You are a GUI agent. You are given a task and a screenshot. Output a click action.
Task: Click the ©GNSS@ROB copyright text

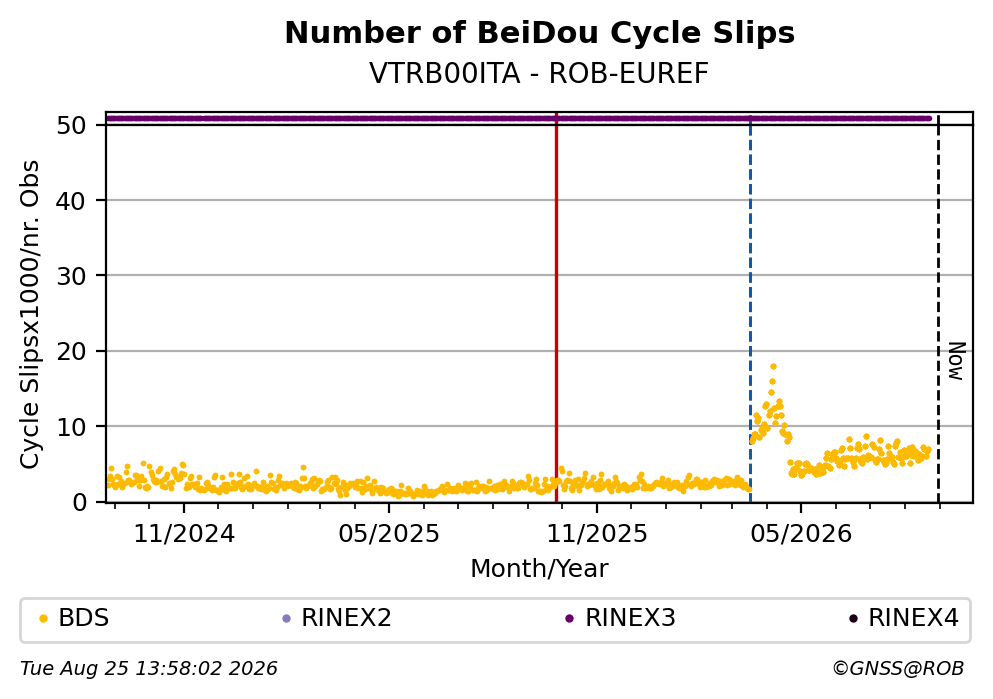coord(898,669)
